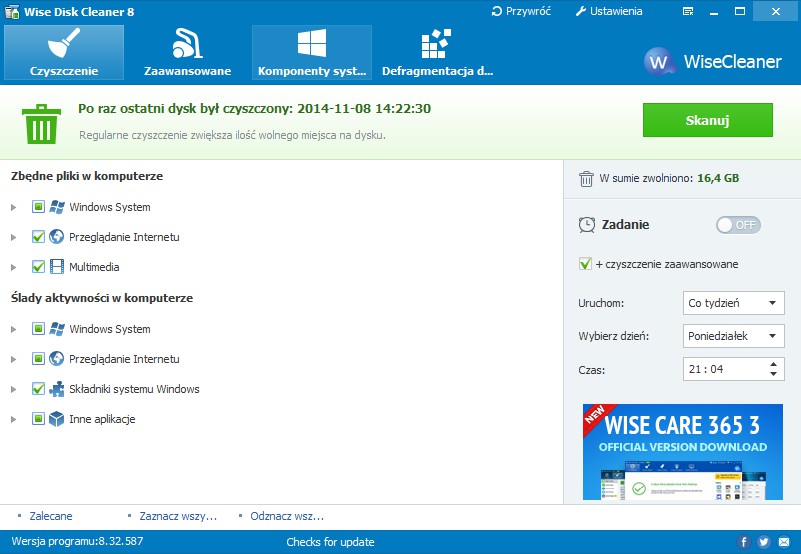This screenshot has height=554, width=801.
Task: Uncheck the Multimedia checkbox
Action: point(38,267)
